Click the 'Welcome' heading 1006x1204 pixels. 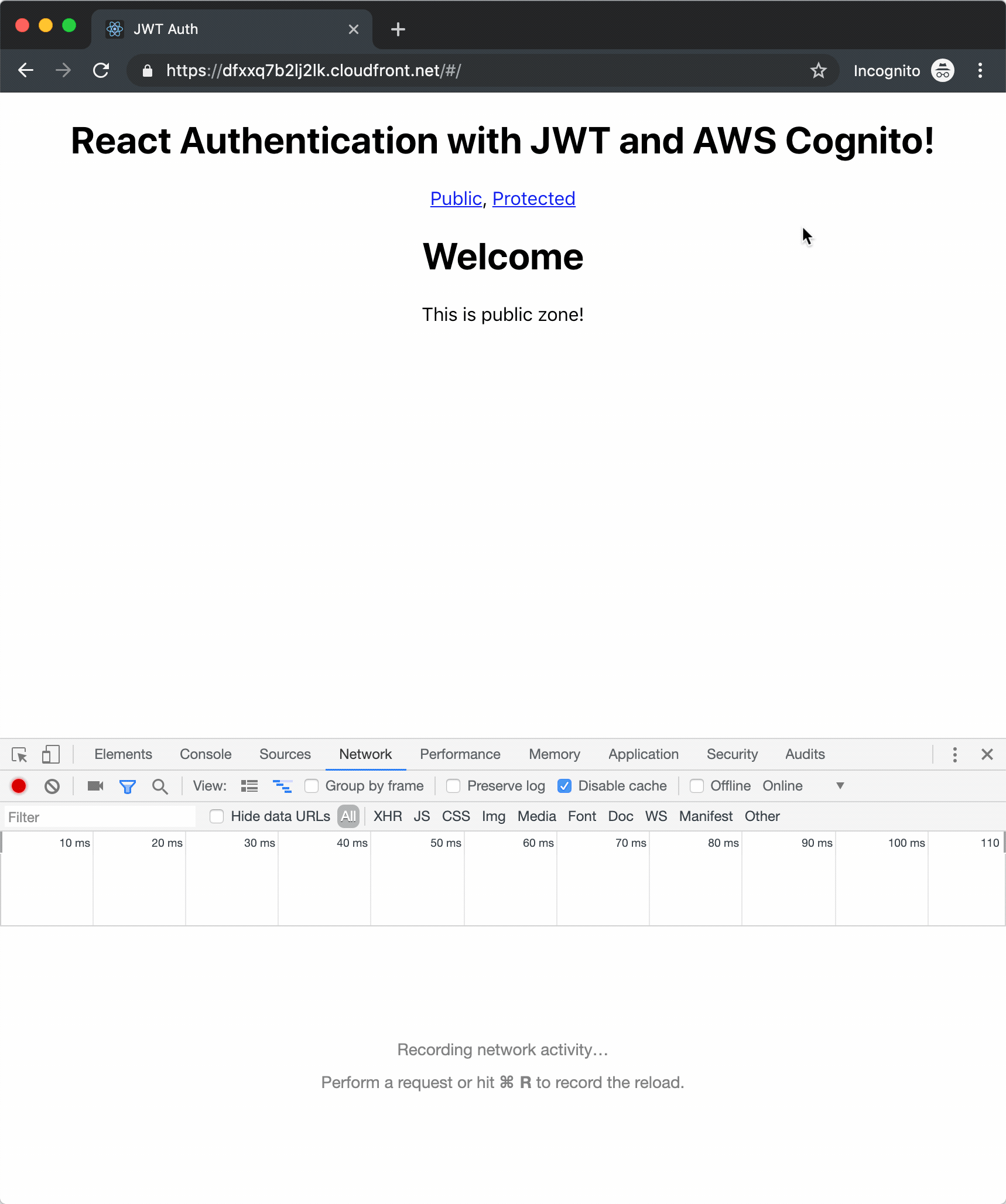tap(503, 256)
